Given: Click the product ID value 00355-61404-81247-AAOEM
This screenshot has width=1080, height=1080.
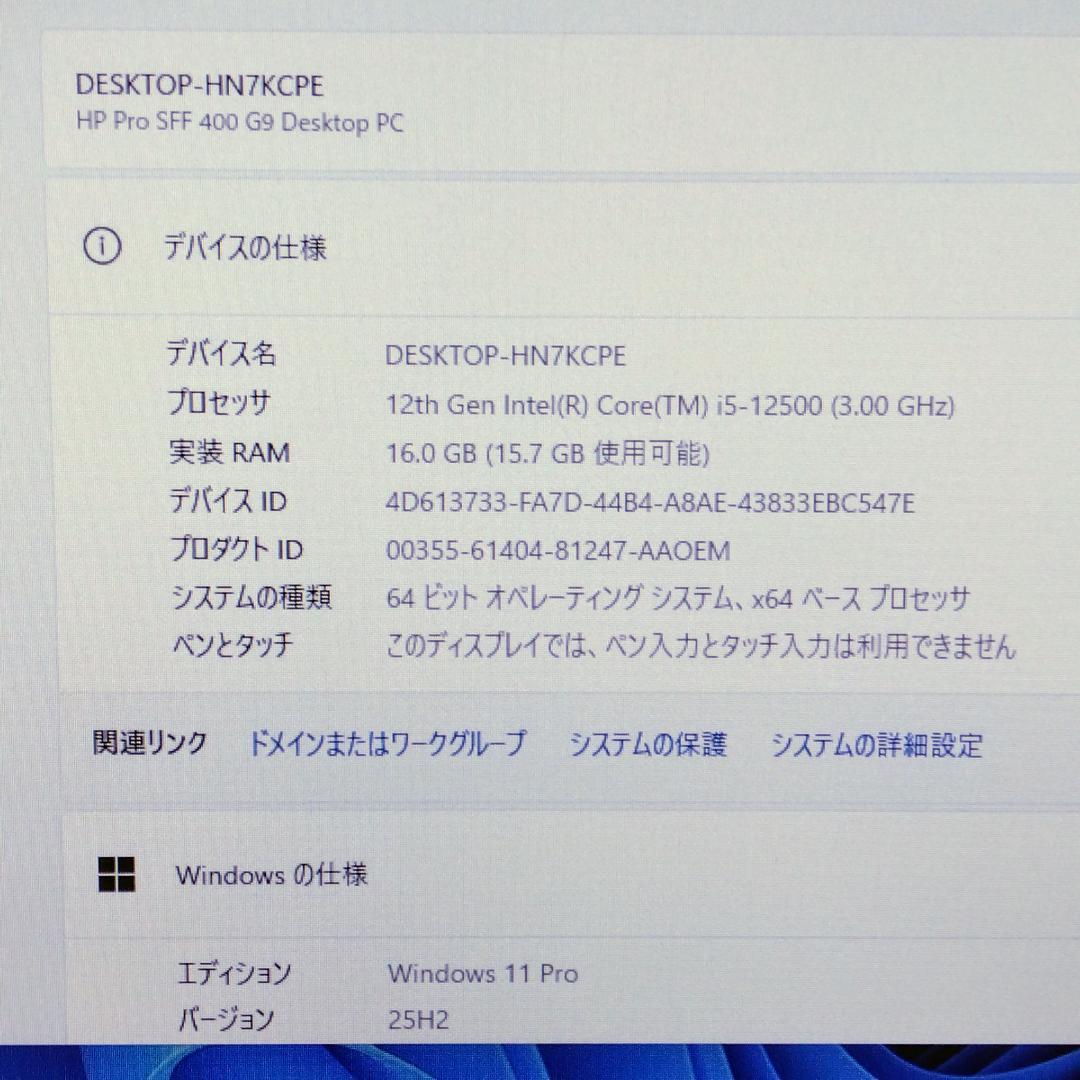Looking at the screenshot, I should [x=558, y=550].
